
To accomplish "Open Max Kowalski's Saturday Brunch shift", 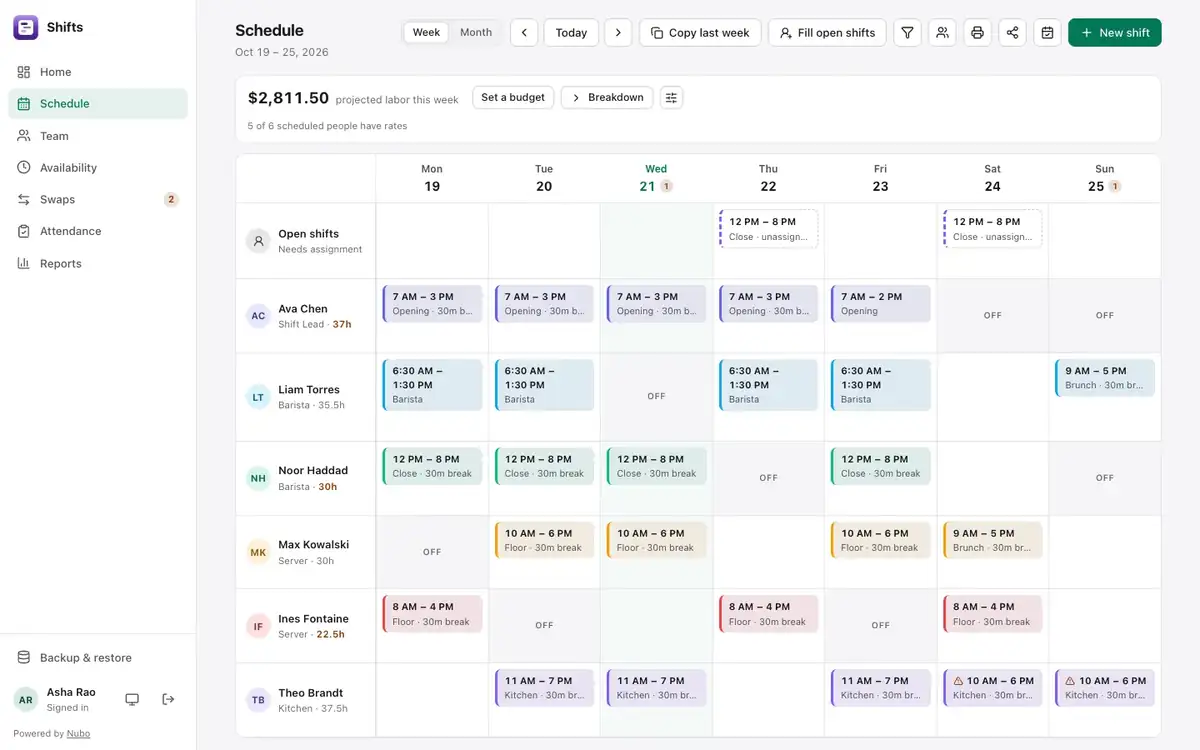I will (x=992, y=540).
